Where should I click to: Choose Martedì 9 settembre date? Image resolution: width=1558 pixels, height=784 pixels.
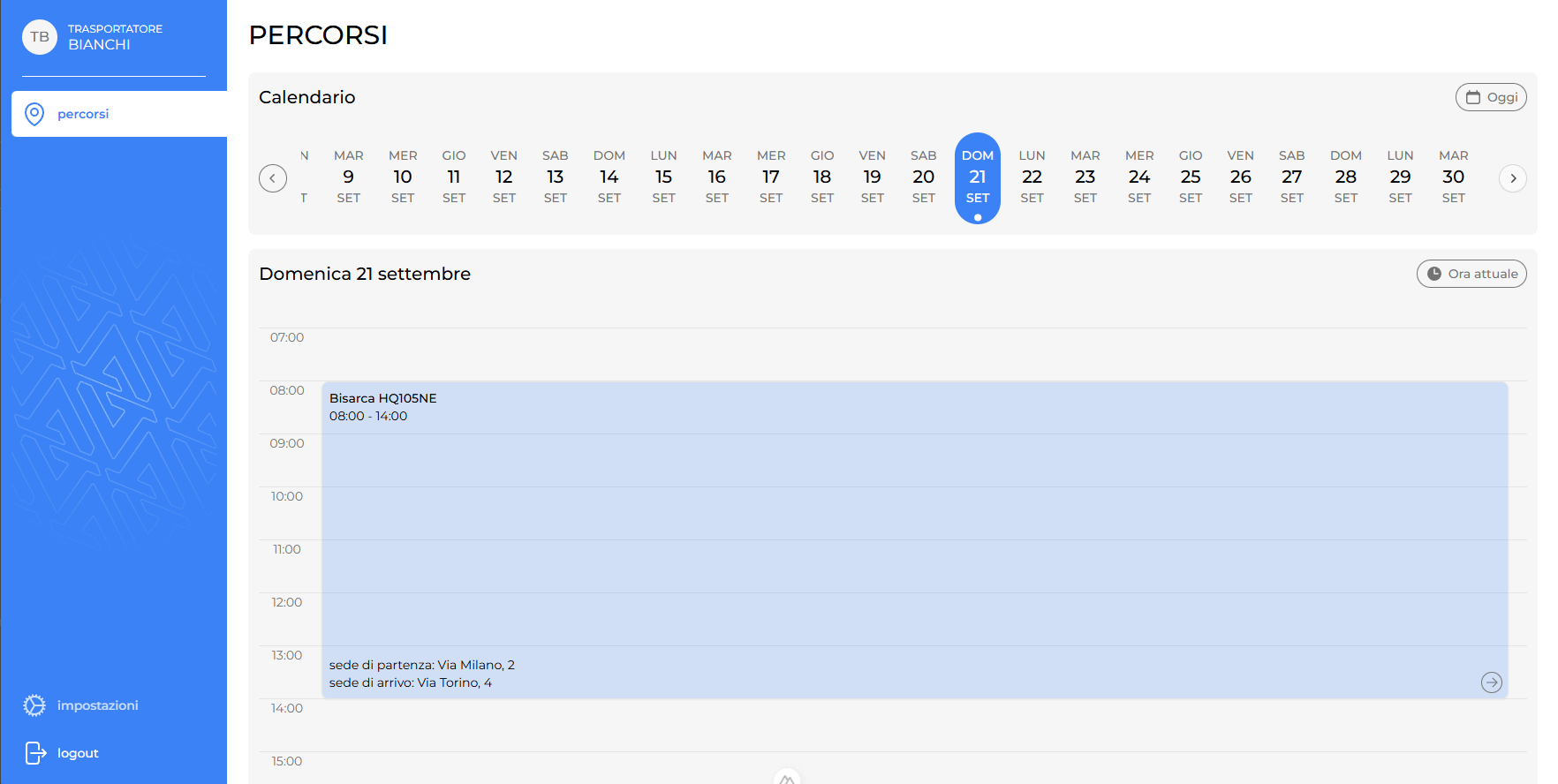point(348,177)
